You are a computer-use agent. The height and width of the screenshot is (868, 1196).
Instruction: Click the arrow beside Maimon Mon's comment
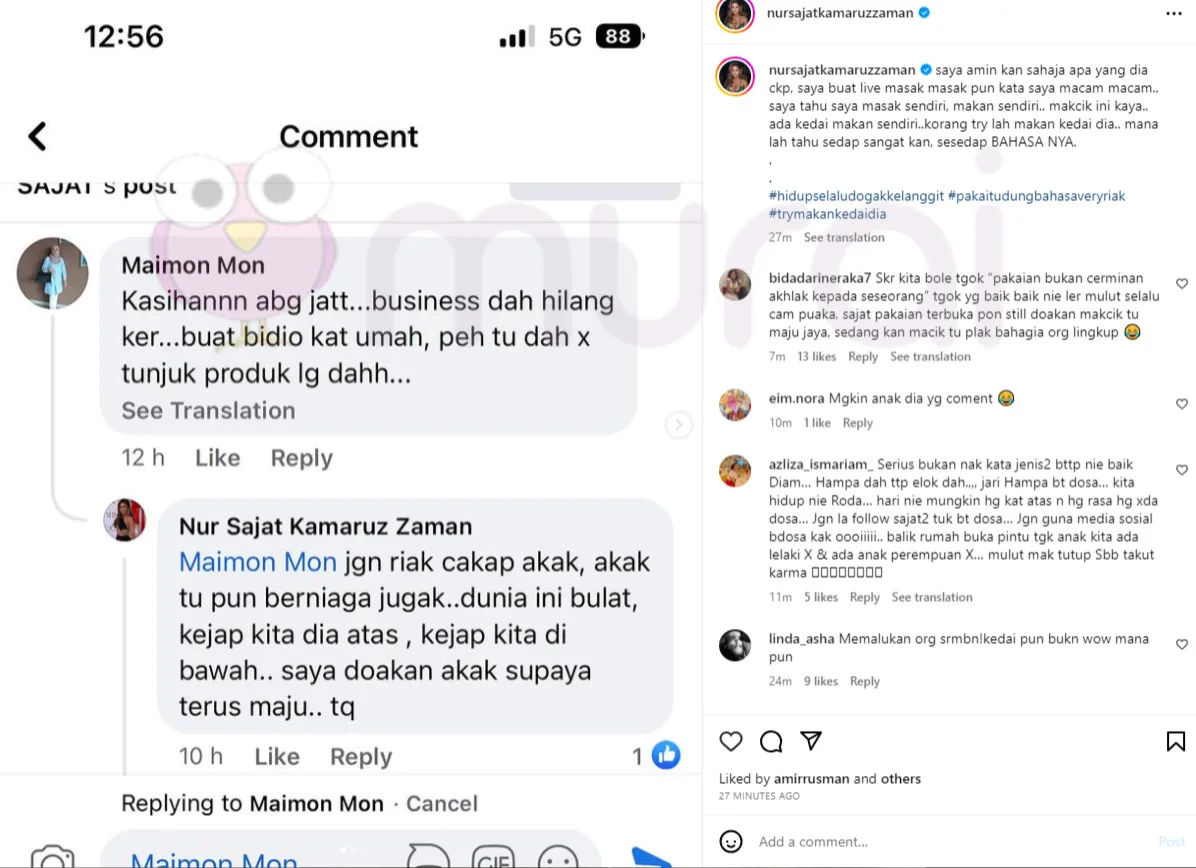click(x=678, y=425)
